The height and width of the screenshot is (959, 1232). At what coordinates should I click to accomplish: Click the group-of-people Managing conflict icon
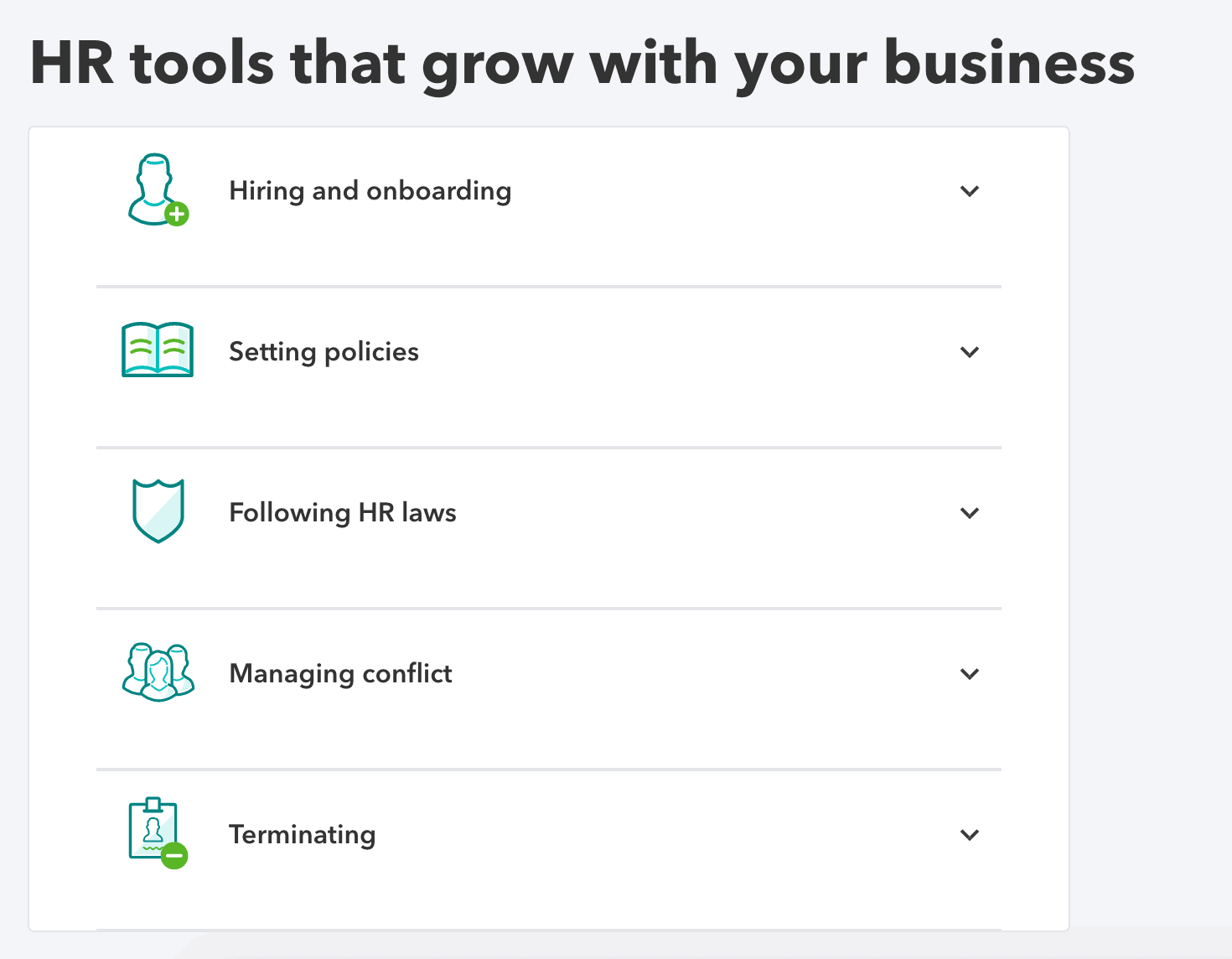(x=158, y=671)
